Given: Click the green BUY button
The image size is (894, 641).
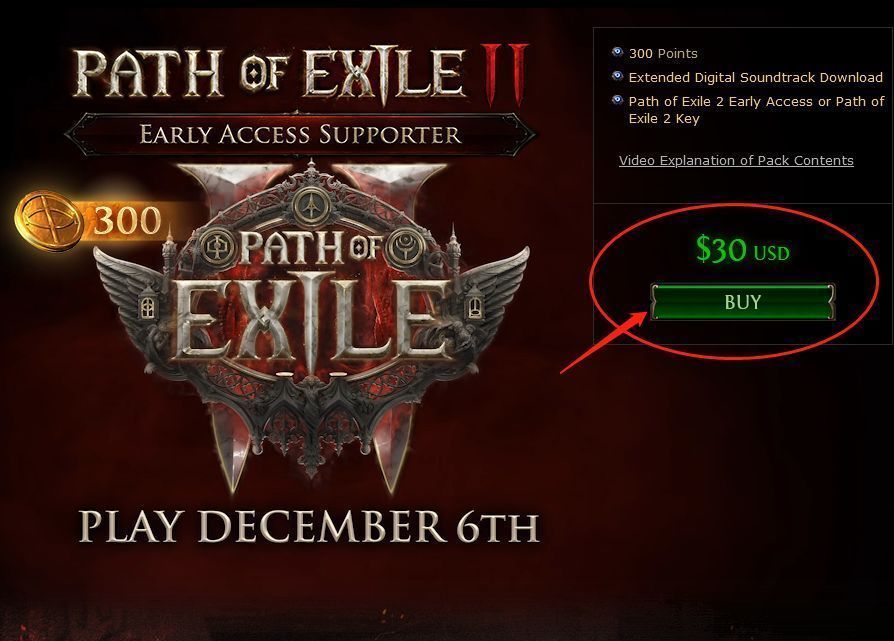Looking at the screenshot, I should point(742,302).
